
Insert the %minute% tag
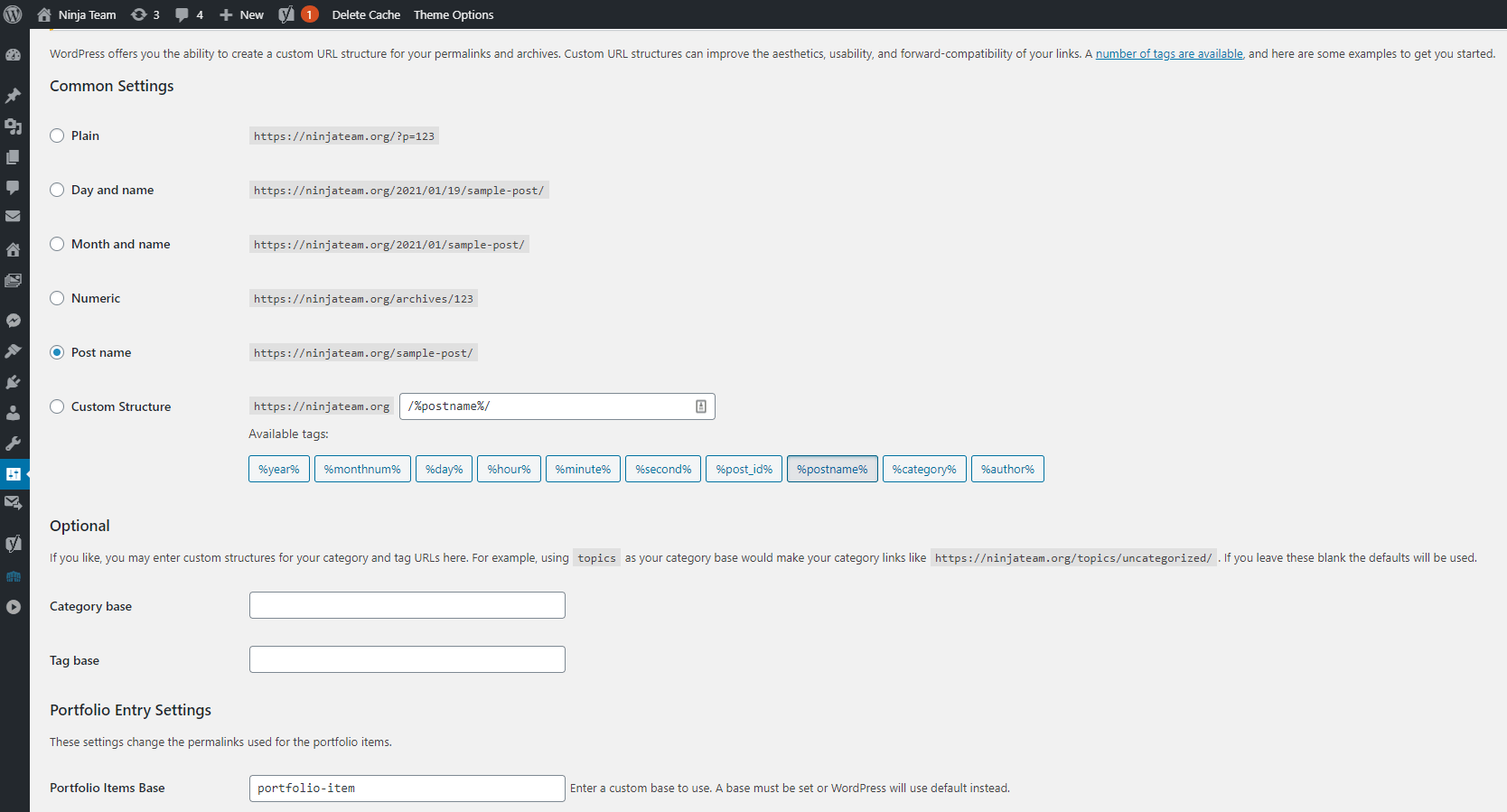pyautogui.click(x=583, y=469)
